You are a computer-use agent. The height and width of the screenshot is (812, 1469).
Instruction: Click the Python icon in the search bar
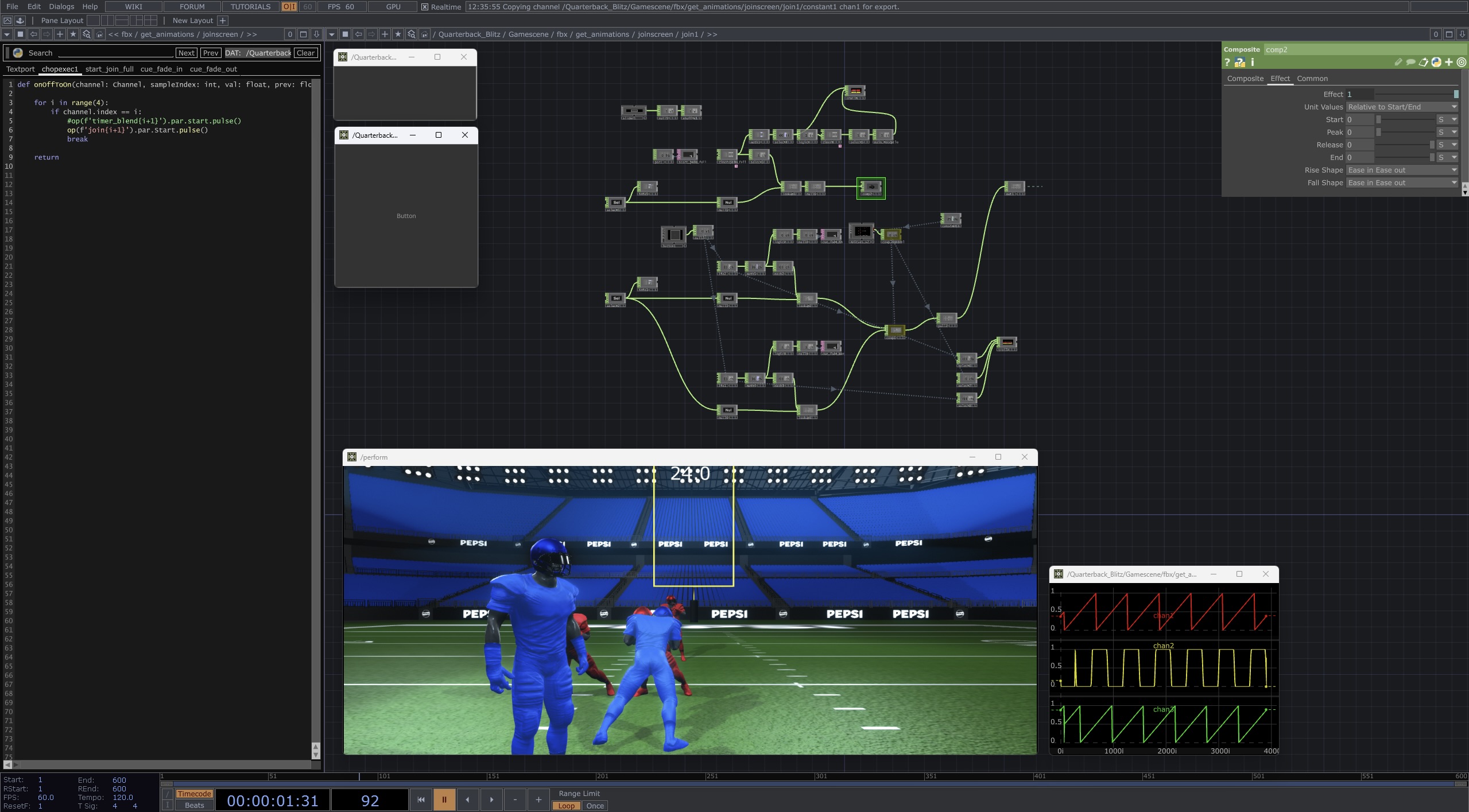(18, 53)
